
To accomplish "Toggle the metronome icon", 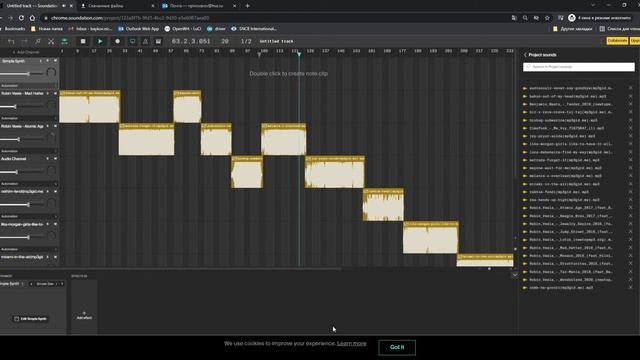I will tap(145, 41).
